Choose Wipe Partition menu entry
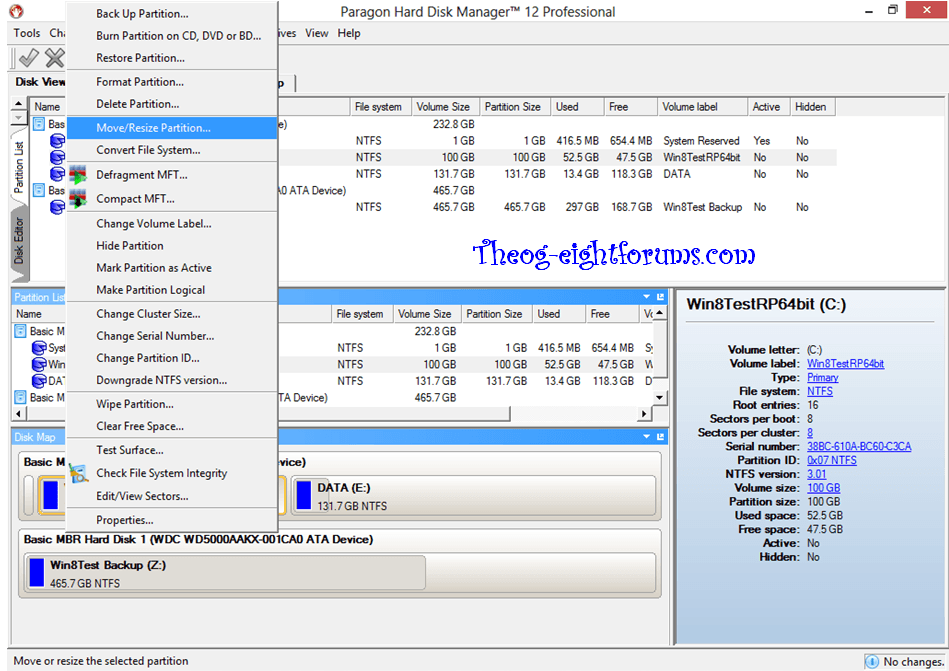 172,404
